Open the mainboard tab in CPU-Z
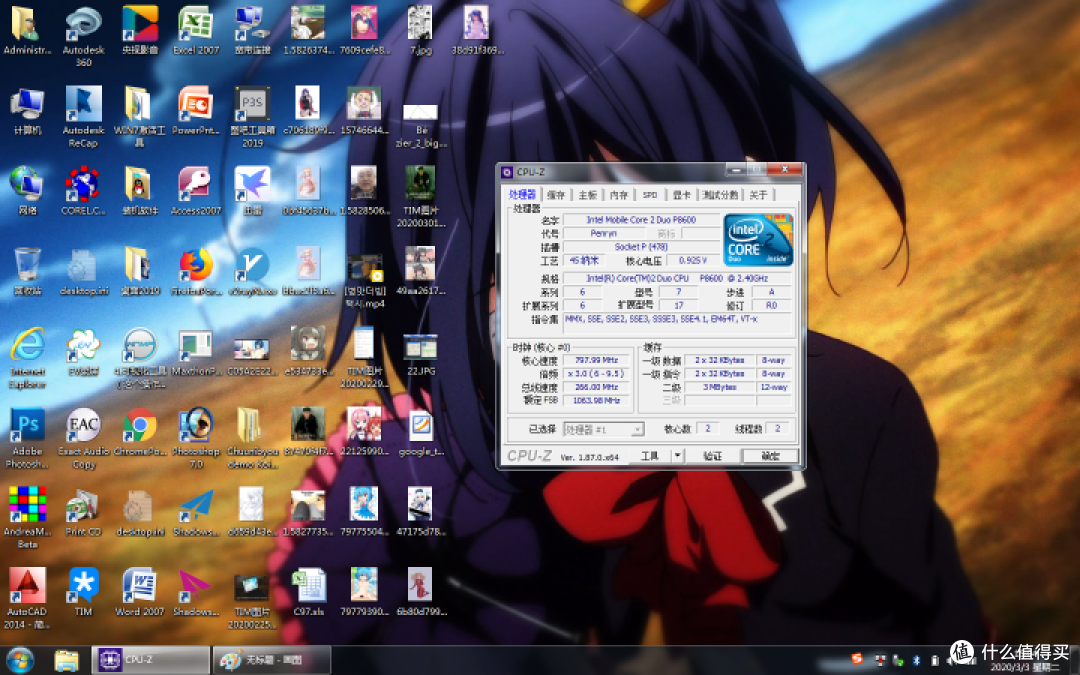The height and width of the screenshot is (675, 1080). (588, 195)
